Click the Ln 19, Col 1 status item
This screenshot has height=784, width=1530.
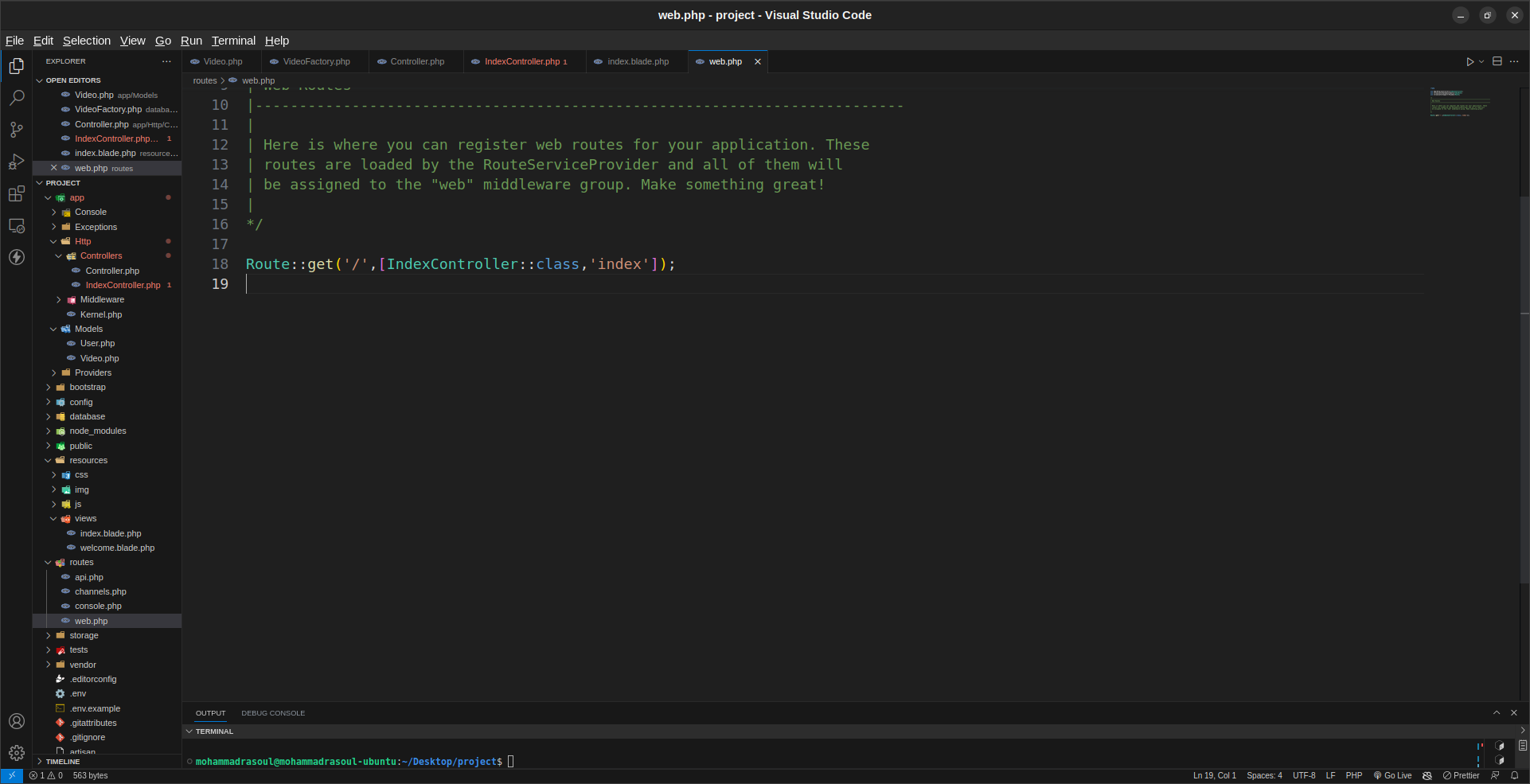pos(1214,775)
